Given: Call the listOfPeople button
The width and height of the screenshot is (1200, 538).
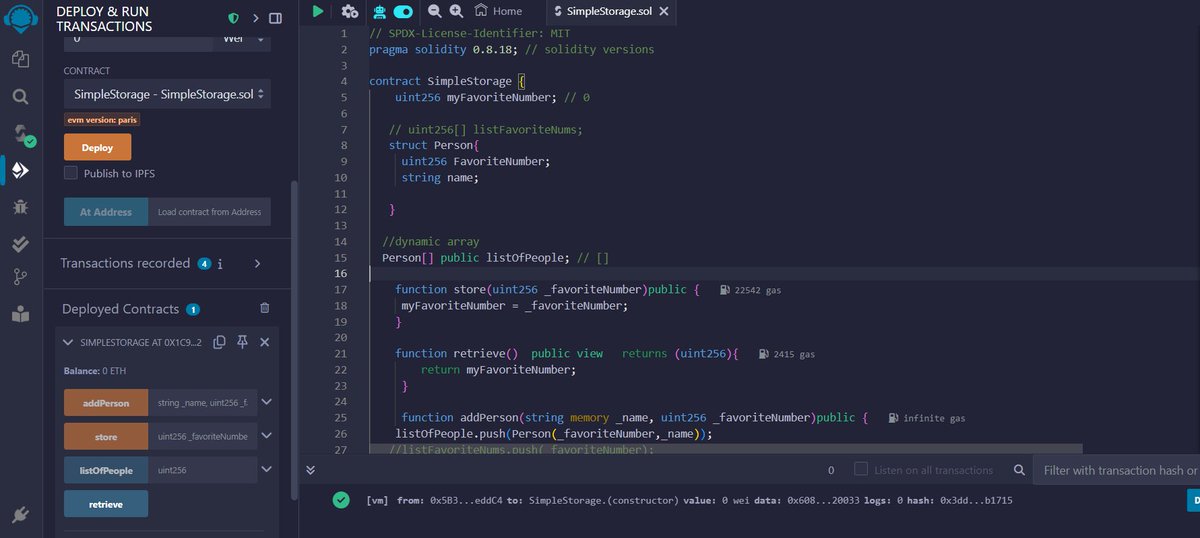Looking at the screenshot, I should [106, 470].
